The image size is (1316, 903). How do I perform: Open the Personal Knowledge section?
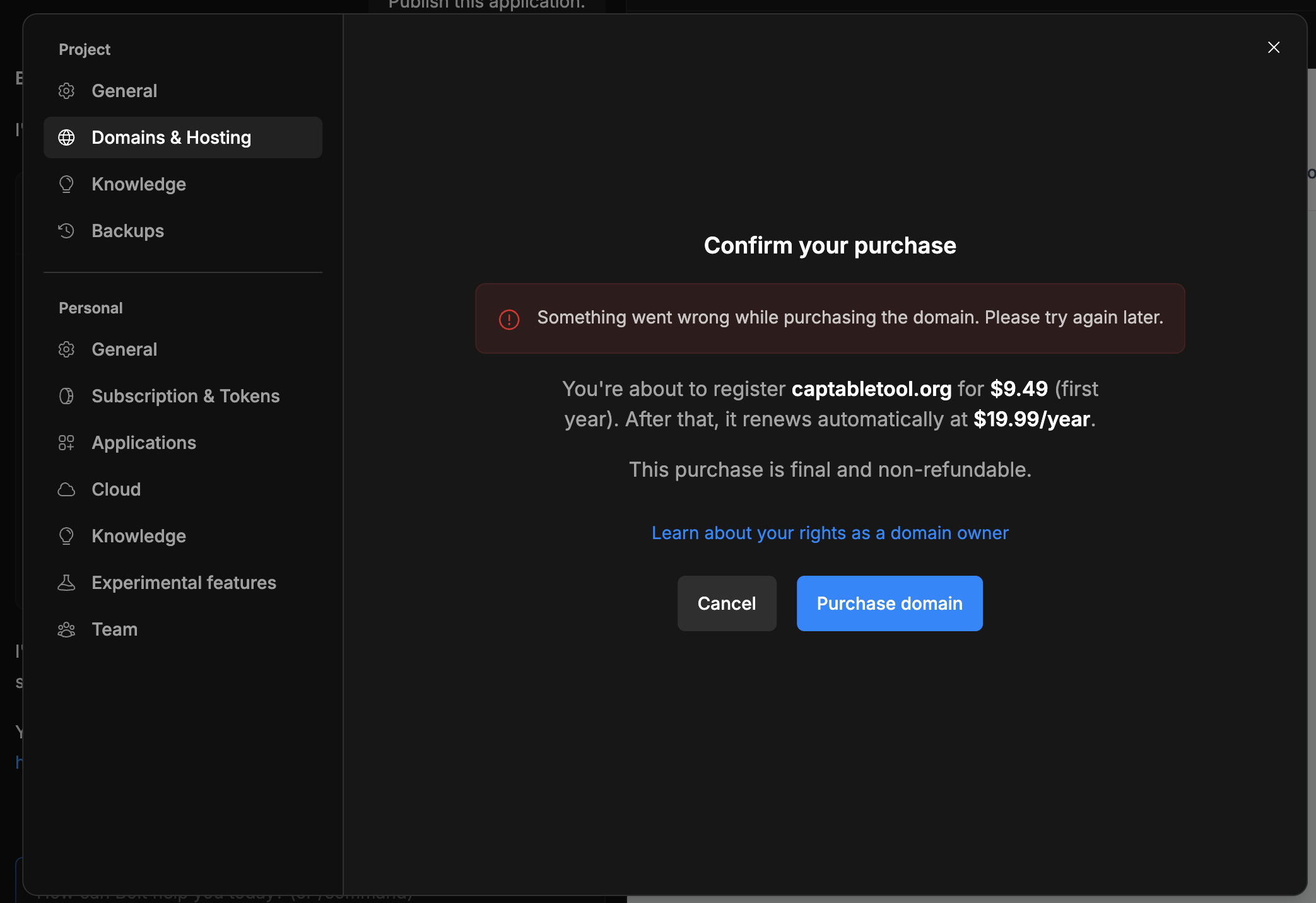pyautogui.click(x=139, y=536)
